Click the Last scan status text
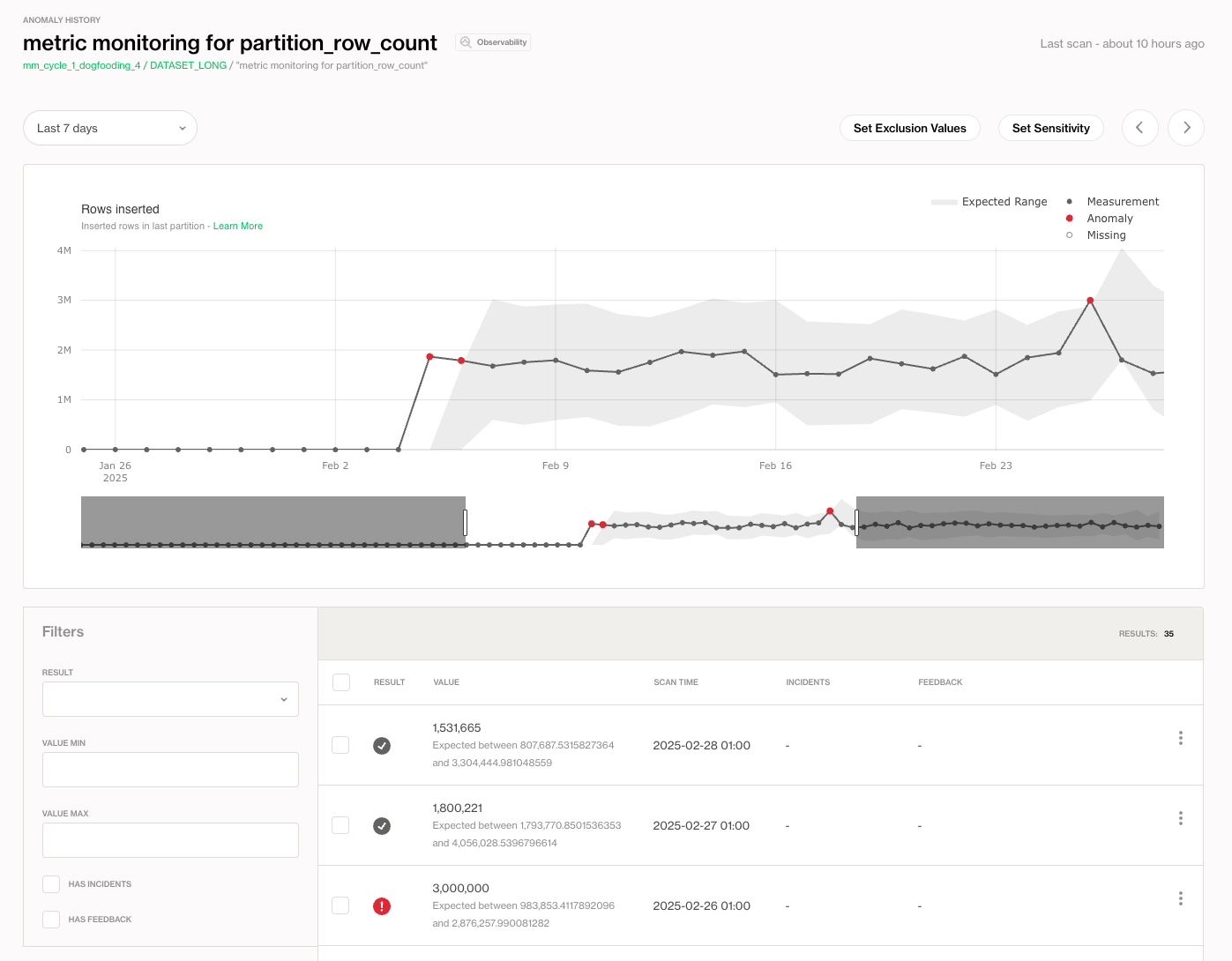The width and height of the screenshot is (1232, 961). [1122, 43]
